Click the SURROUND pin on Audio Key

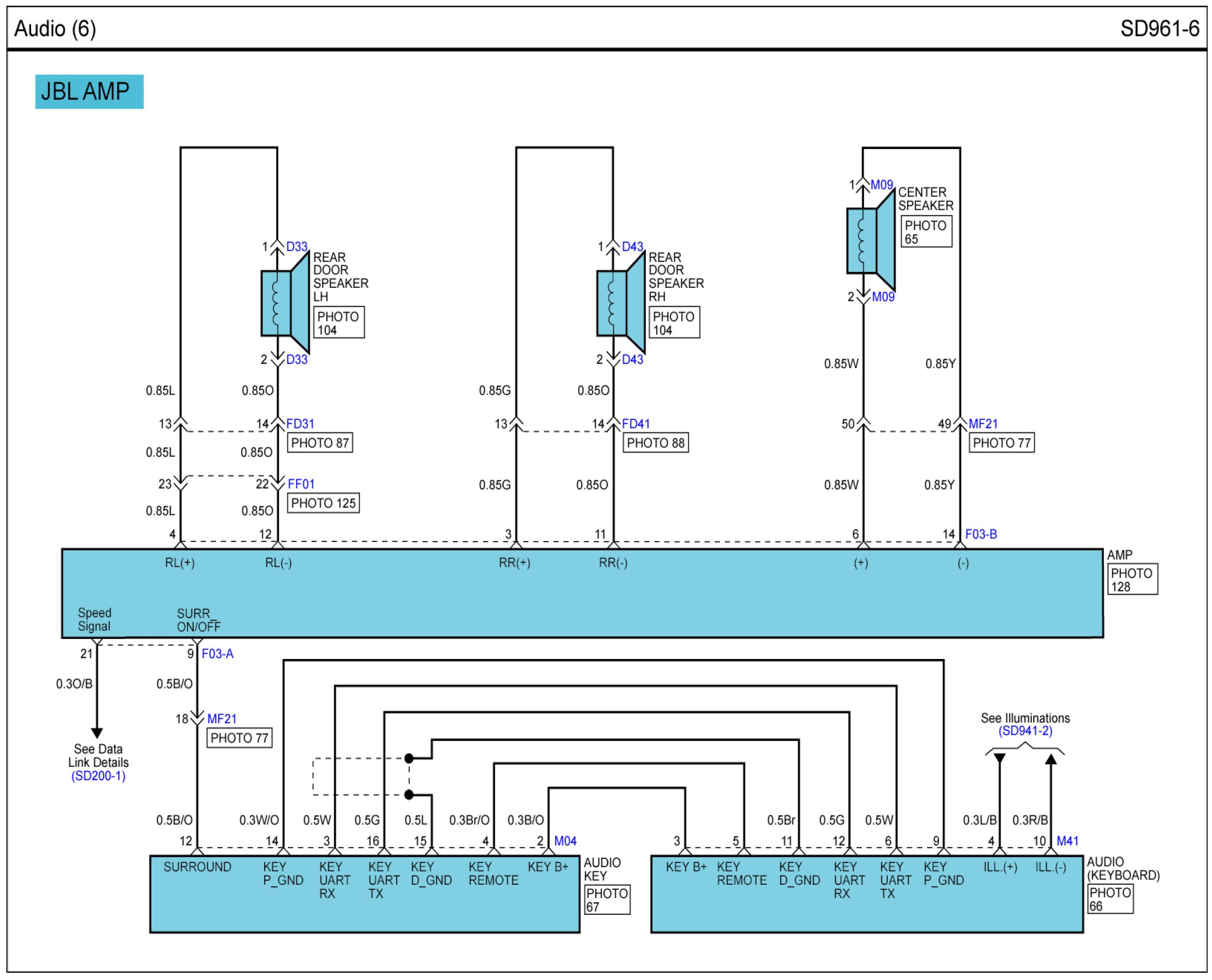pos(197,867)
